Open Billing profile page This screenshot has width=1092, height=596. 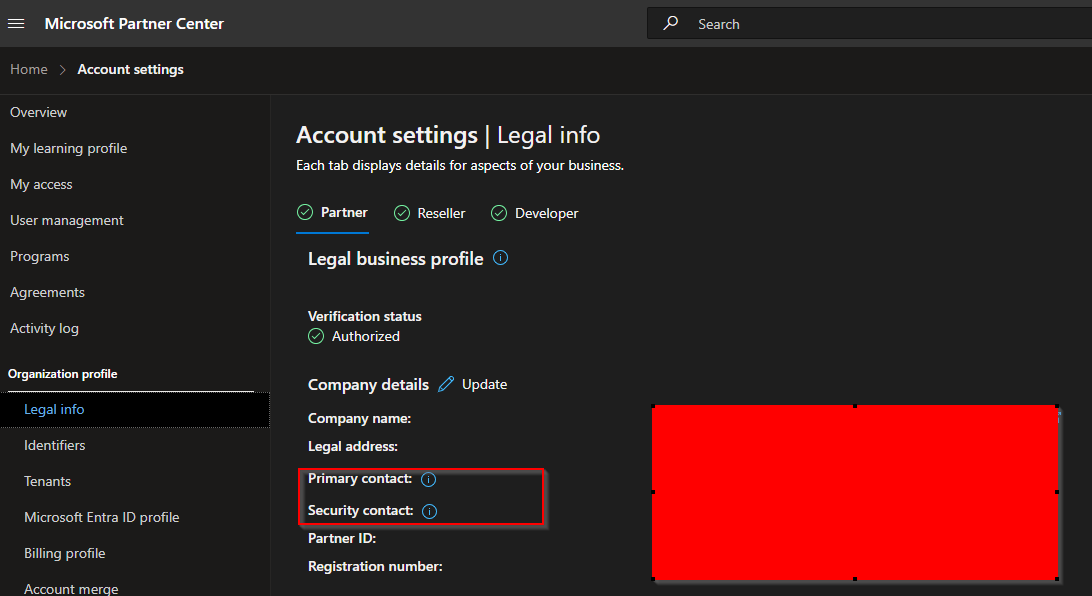(x=65, y=554)
